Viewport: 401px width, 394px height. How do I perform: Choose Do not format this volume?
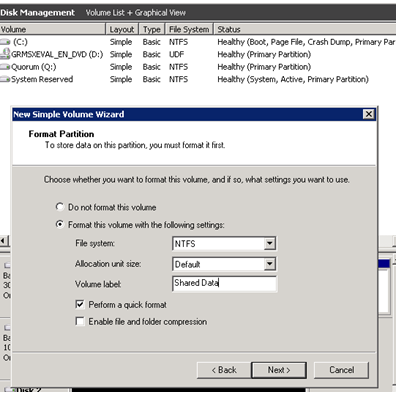click(x=60, y=207)
